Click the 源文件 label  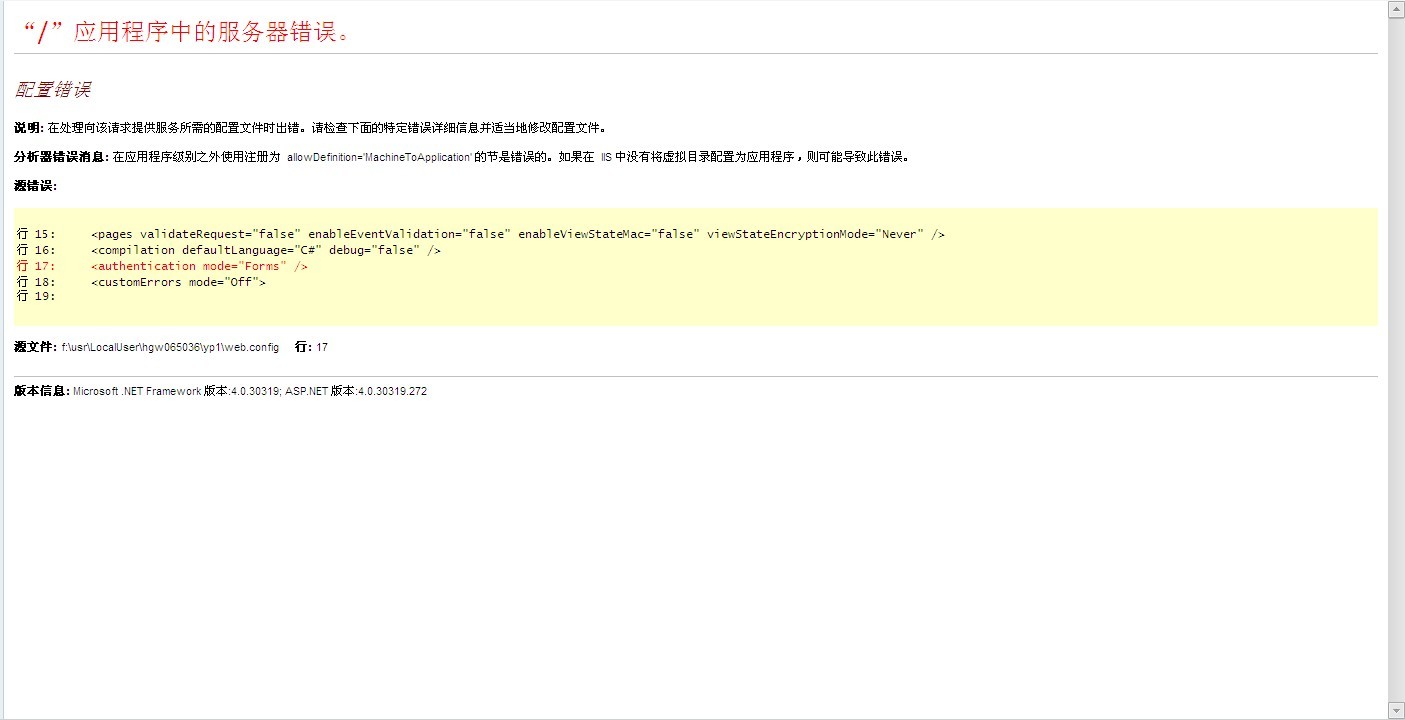(x=35, y=347)
